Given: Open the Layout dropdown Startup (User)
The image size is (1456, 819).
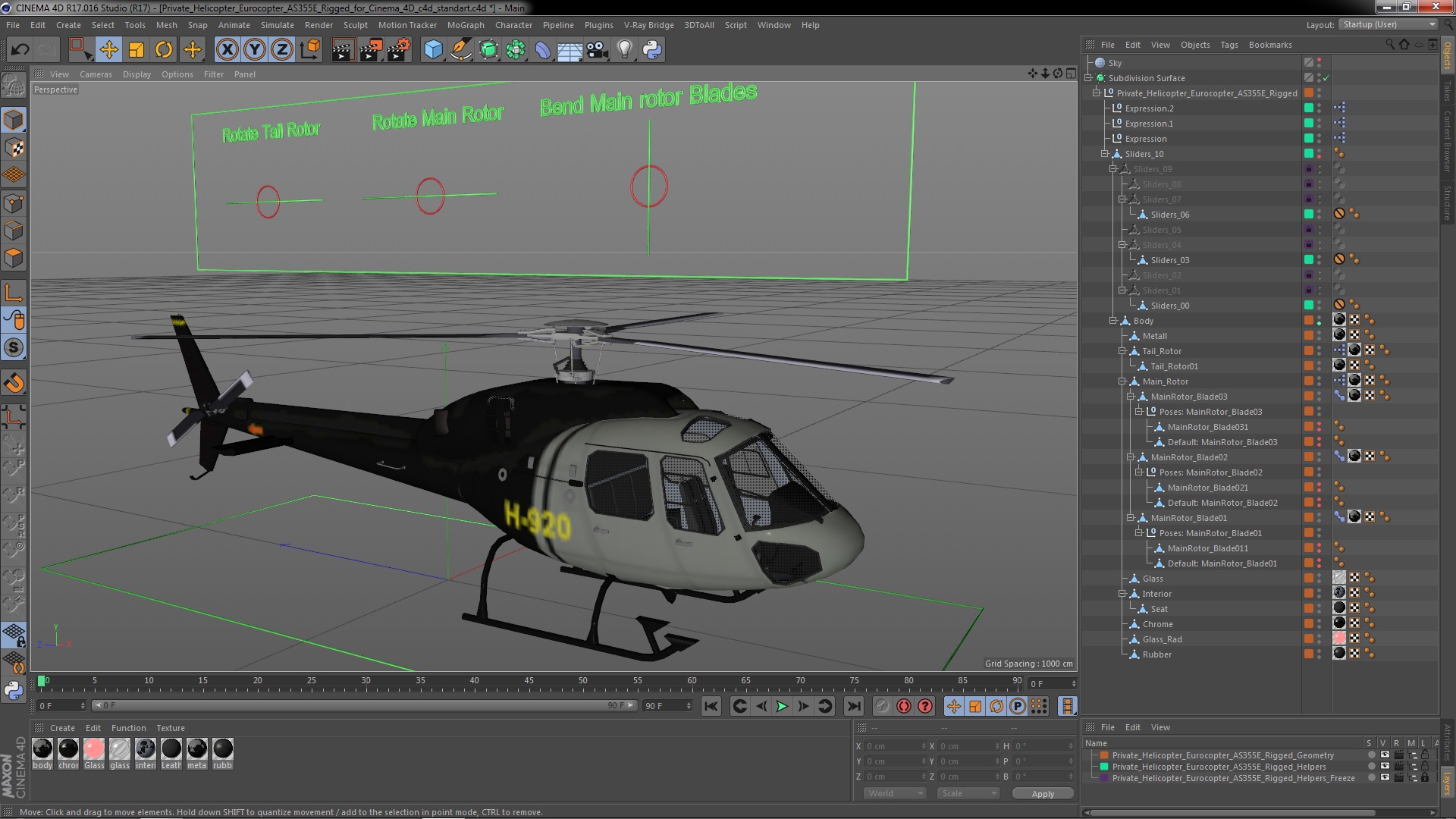Looking at the screenshot, I should [1388, 25].
